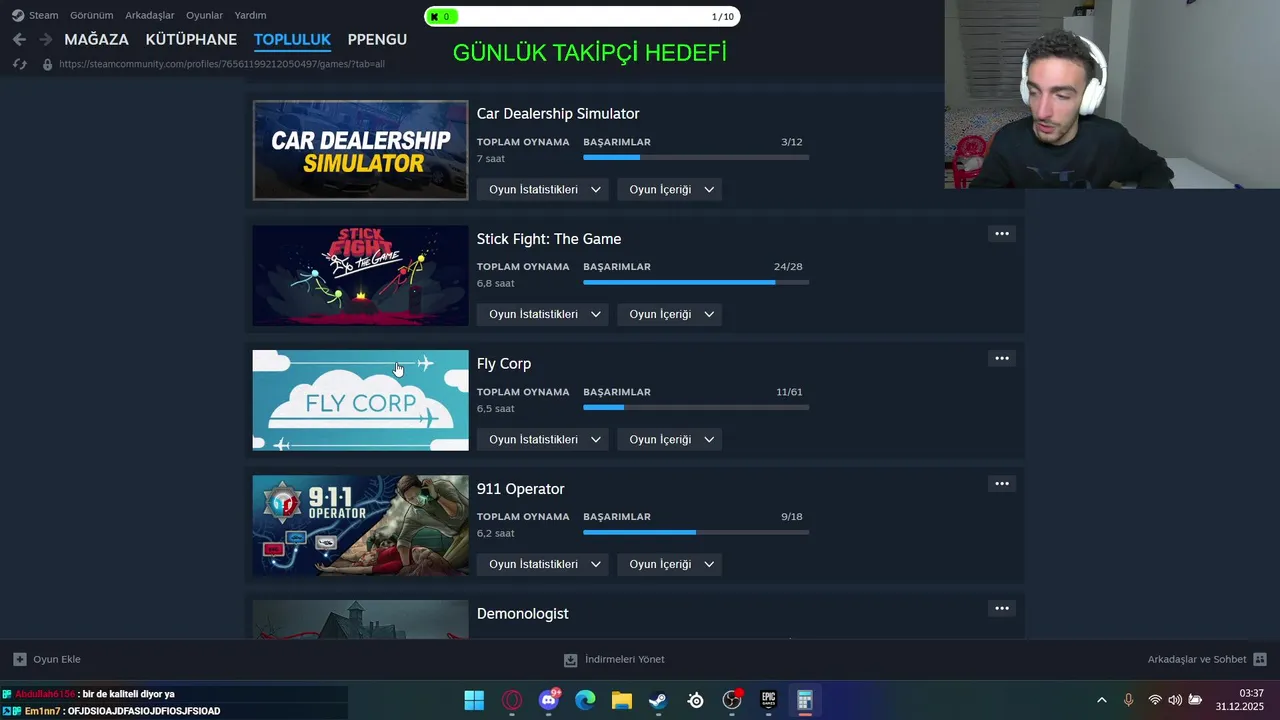Switch to the KÜTÜPHANE tab
The height and width of the screenshot is (720, 1280).
point(191,39)
